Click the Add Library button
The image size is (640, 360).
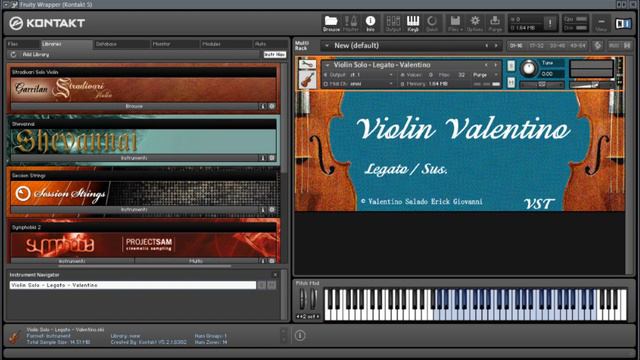[x=36, y=54]
